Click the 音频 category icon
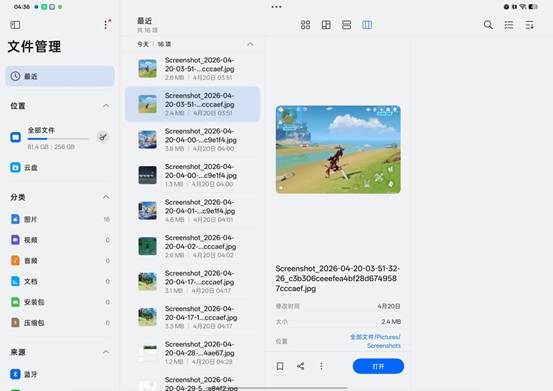The height and width of the screenshot is (391, 553). pos(15,261)
